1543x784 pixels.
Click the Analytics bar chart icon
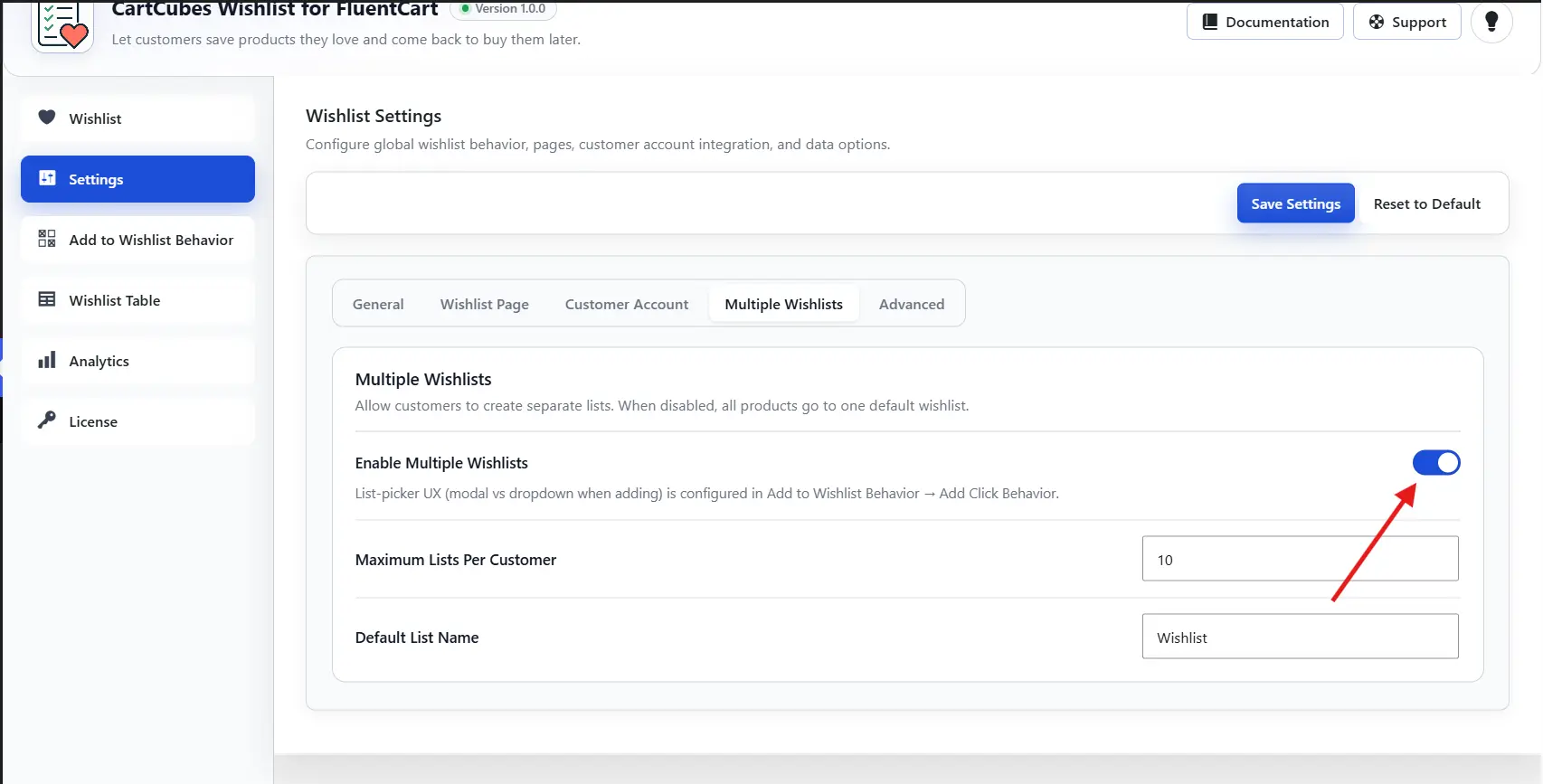pyautogui.click(x=47, y=360)
